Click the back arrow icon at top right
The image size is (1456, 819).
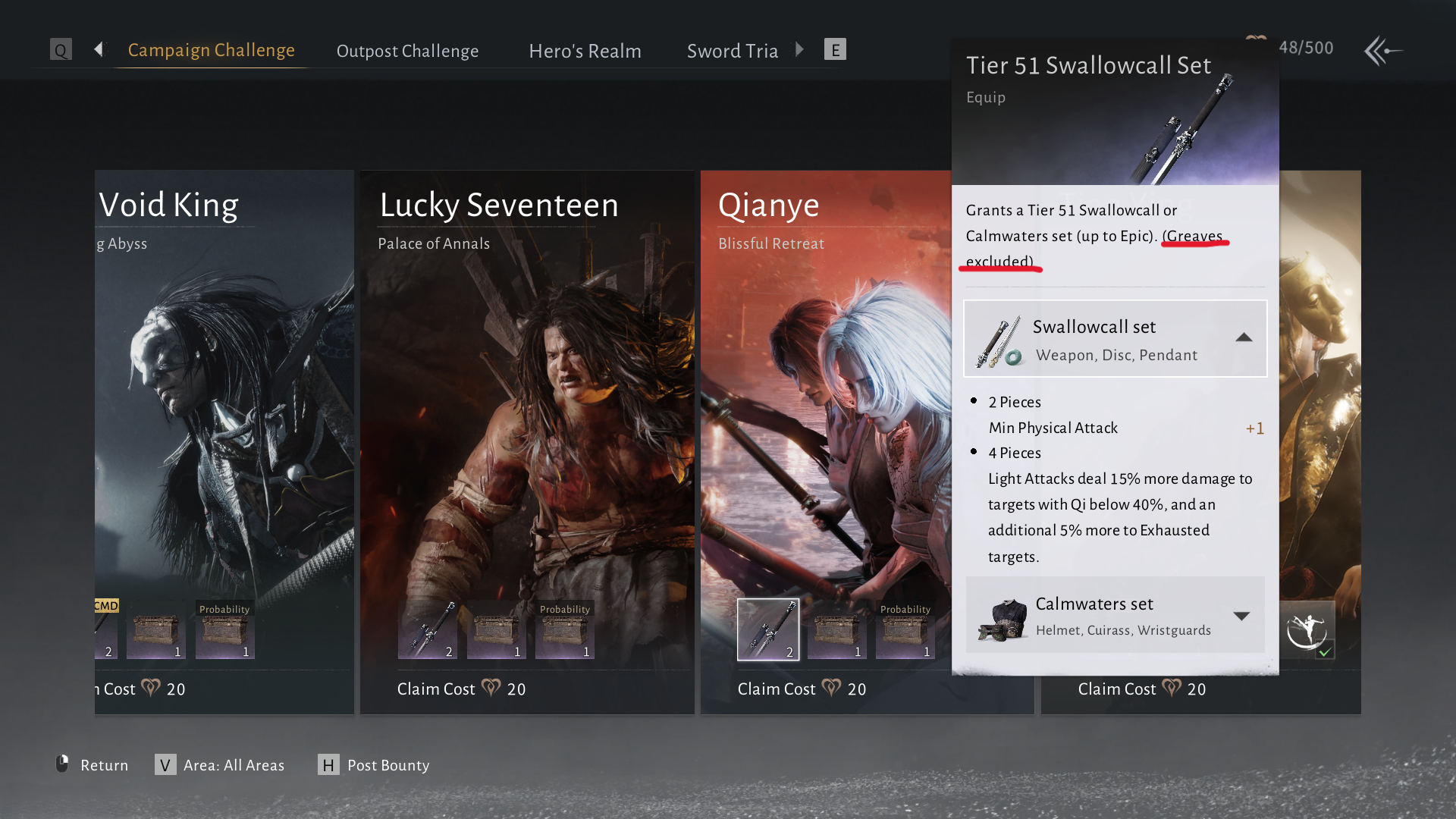[x=1382, y=51]
